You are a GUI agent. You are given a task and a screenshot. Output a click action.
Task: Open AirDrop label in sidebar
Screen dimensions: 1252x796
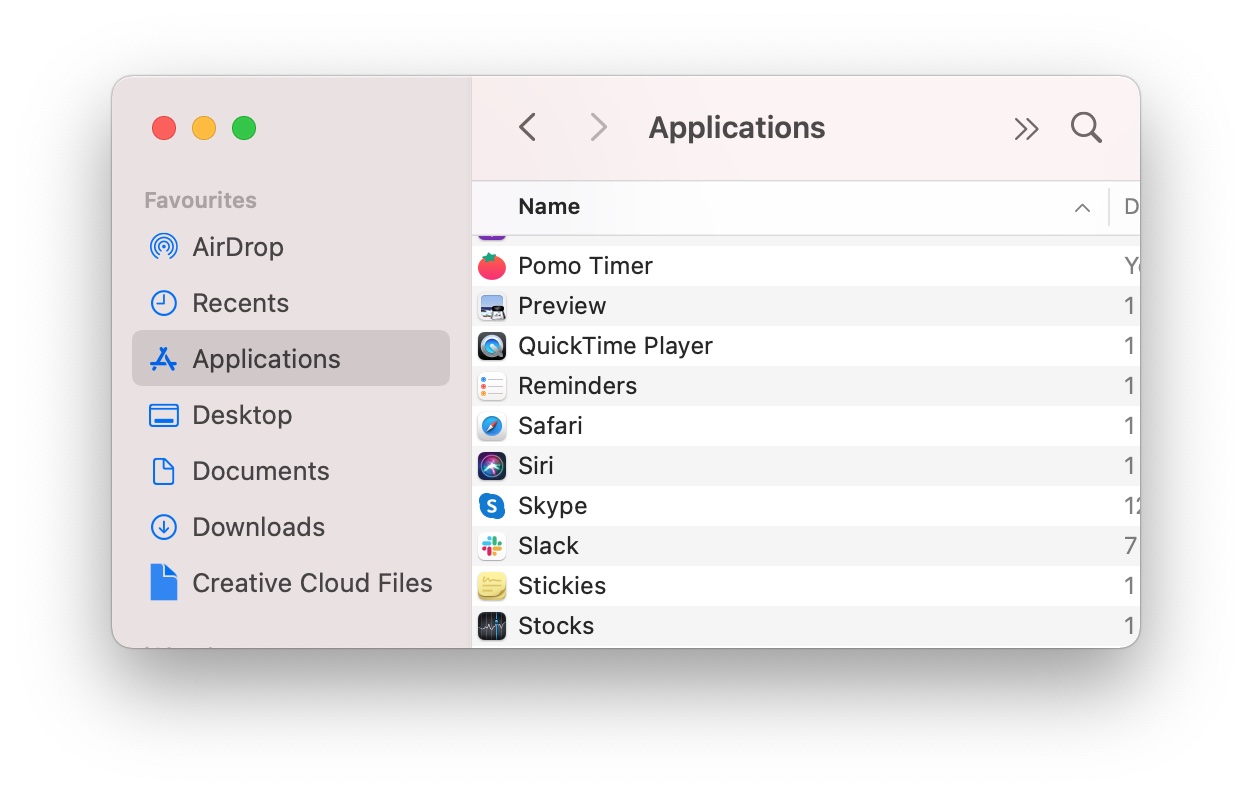(x=238, y=247)
